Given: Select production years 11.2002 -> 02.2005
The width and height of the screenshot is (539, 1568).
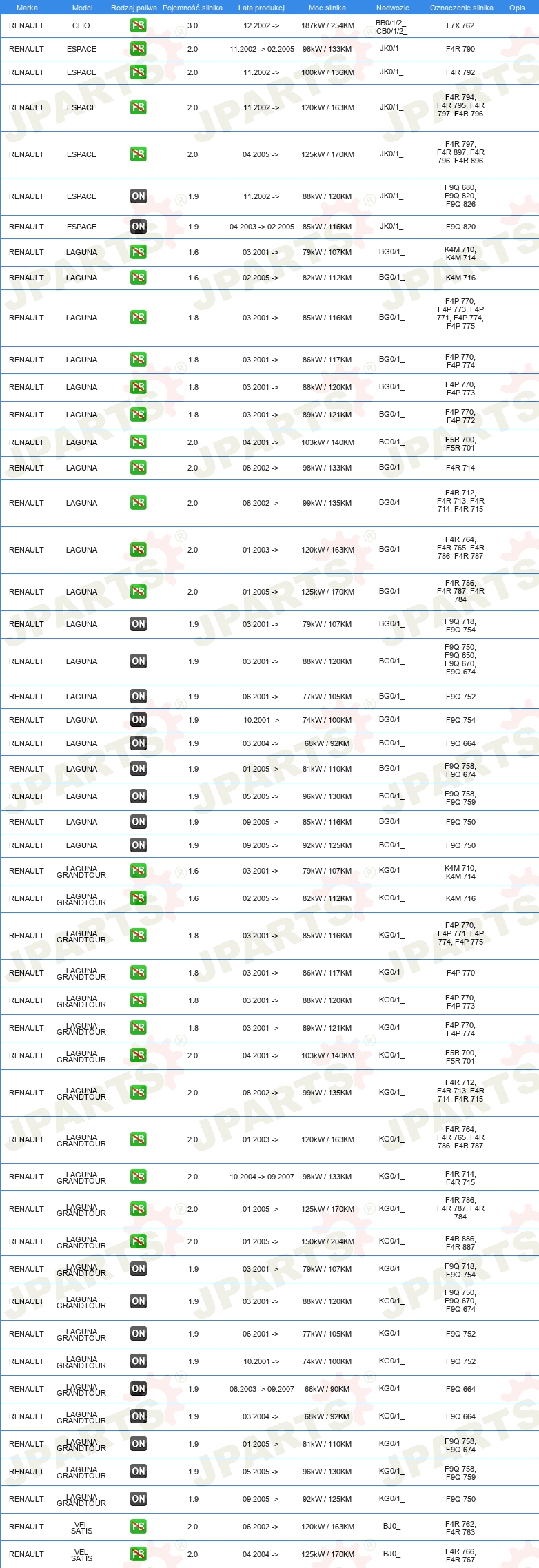Looking at the screenshot, I should coord(262,49).
